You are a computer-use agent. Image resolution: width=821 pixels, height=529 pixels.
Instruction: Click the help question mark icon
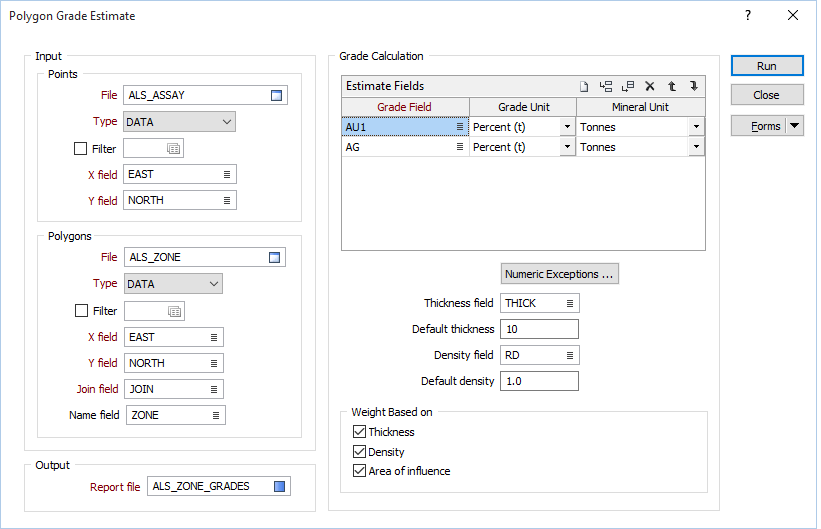748,15
